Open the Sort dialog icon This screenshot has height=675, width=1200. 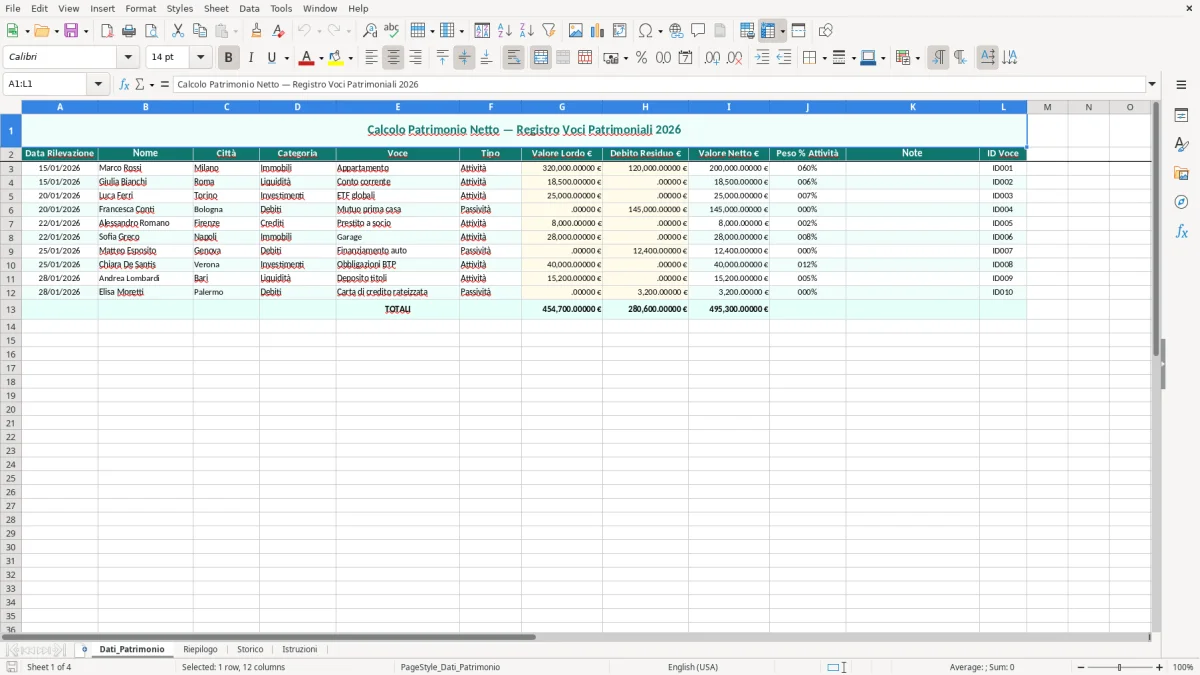click(482, 31)
